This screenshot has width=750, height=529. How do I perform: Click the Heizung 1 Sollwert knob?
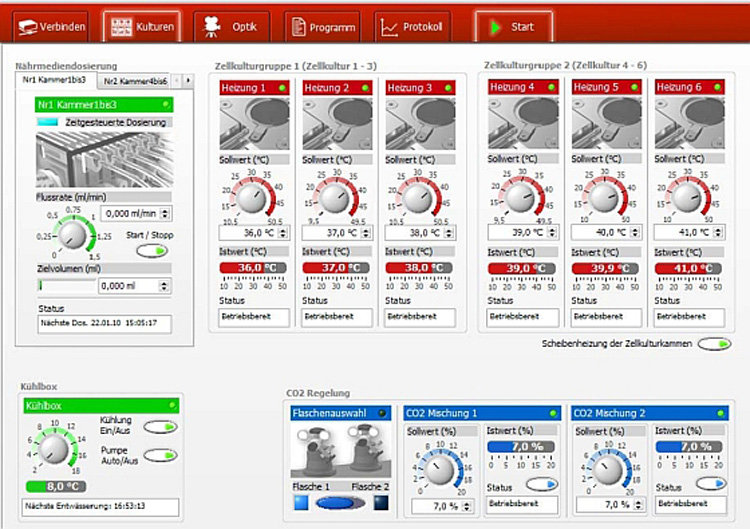[x=251, y=198]
